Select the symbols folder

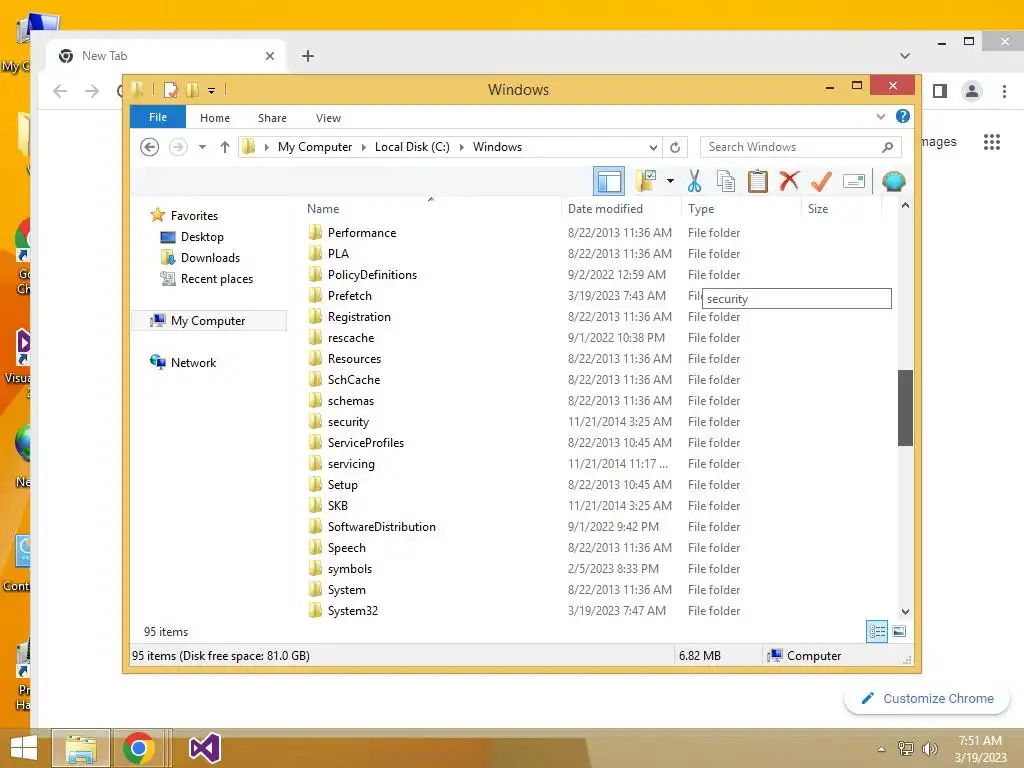pos(349,569)
